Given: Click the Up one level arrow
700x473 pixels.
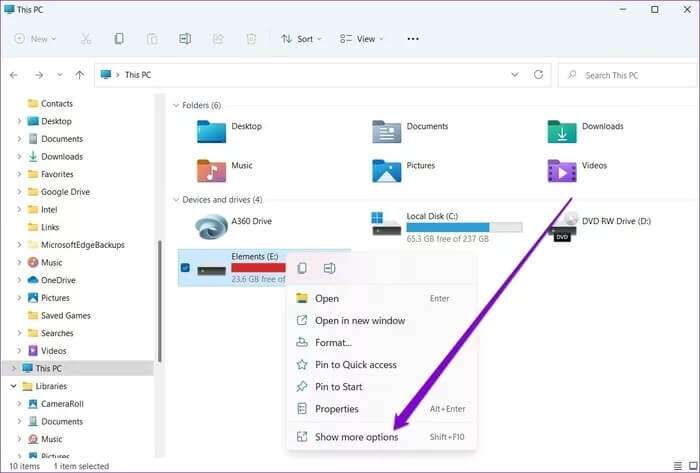Looking at the screenshot, I should pyautogui.click(x=79, y=75).
